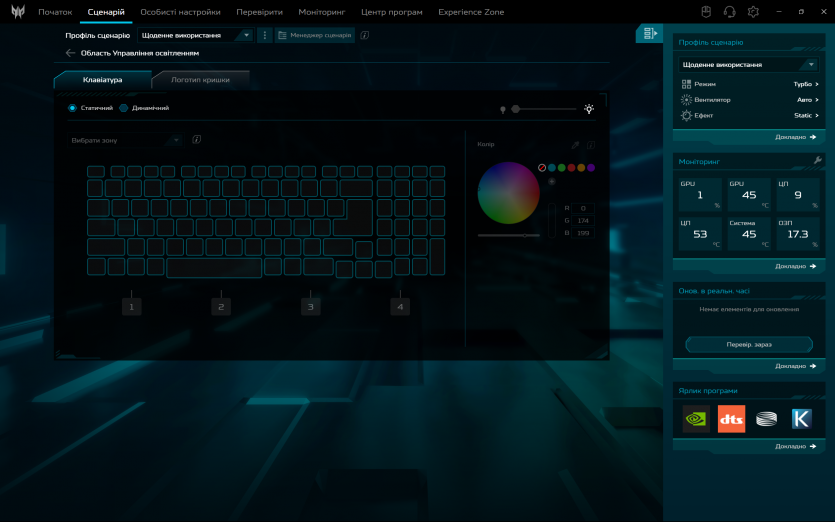Switch to the Логотип кришки tab
Image resolution: width=835 pixels, height=522 pixels.
pos(200,79)
